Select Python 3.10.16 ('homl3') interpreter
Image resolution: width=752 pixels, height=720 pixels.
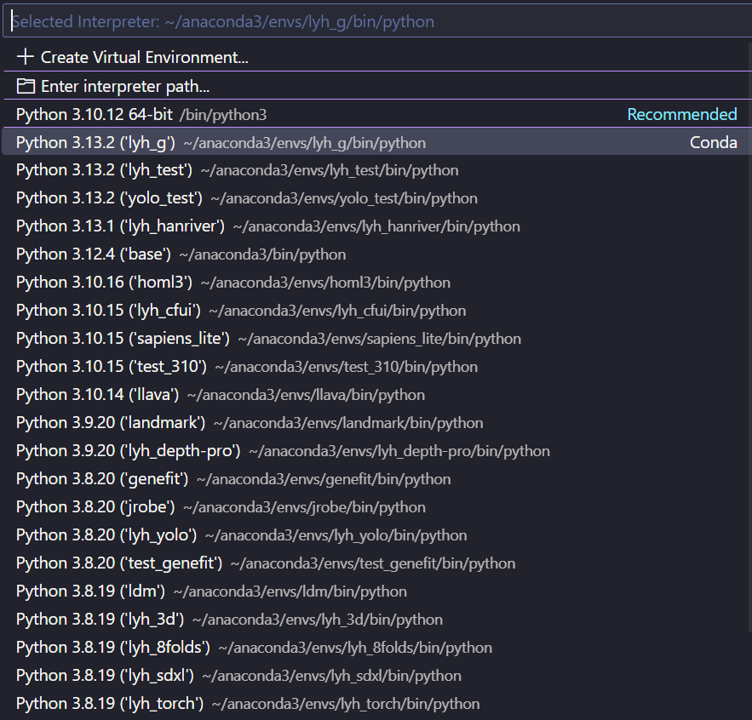click(377, 283)
